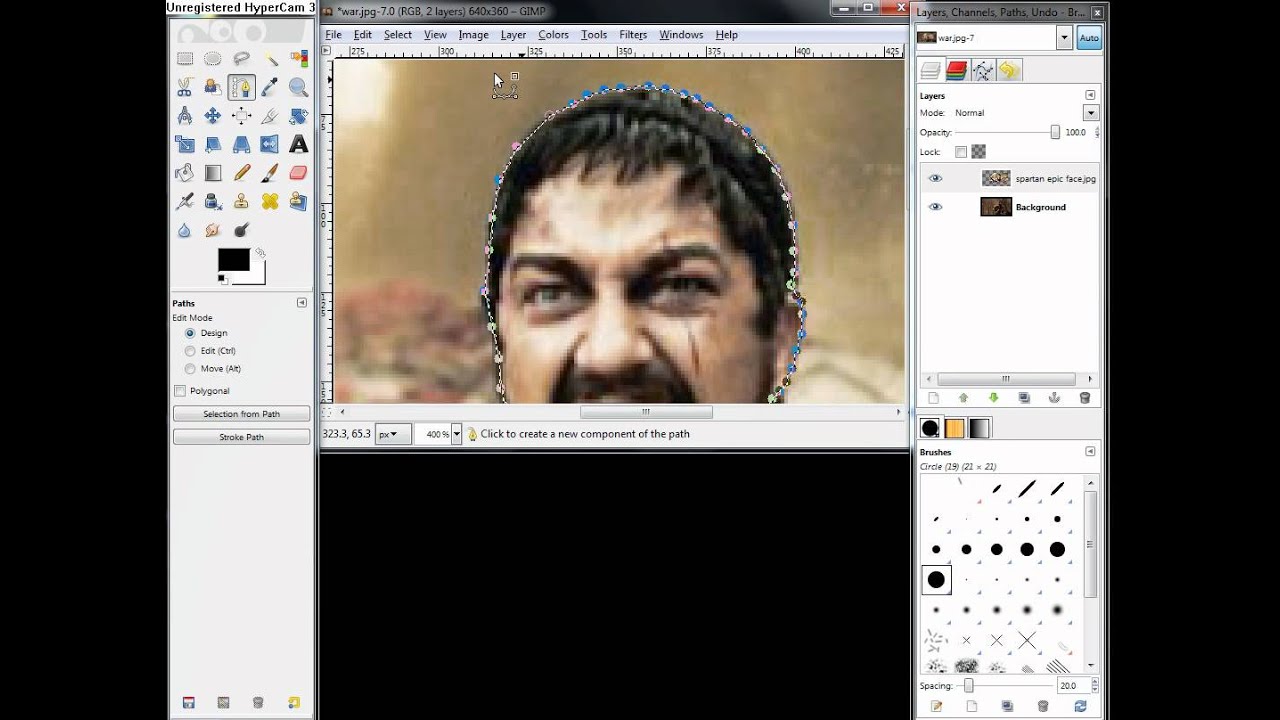1280x720 pixels.
Task: Select the Clone stamp tool
Action: point(241,202)
